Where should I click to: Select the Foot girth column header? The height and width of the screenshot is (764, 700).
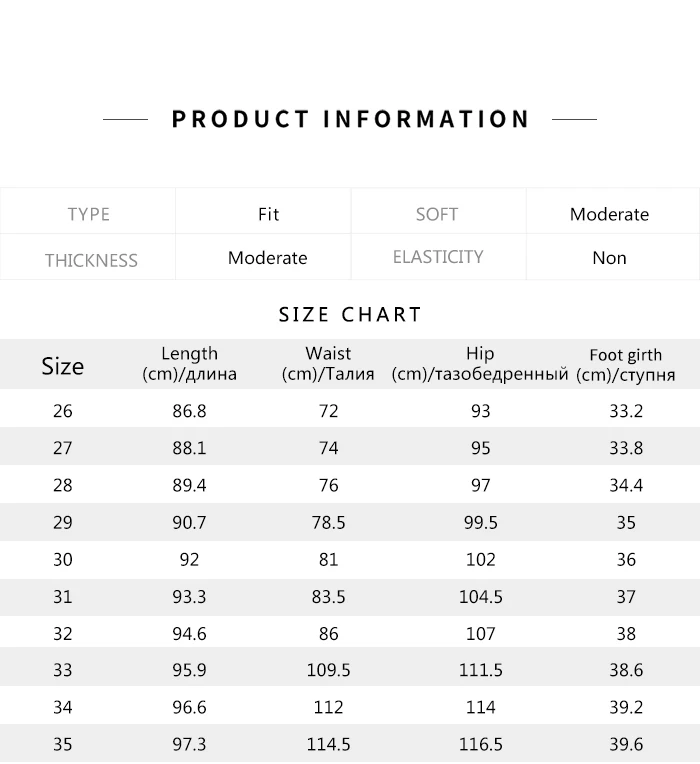coord(626,365)
